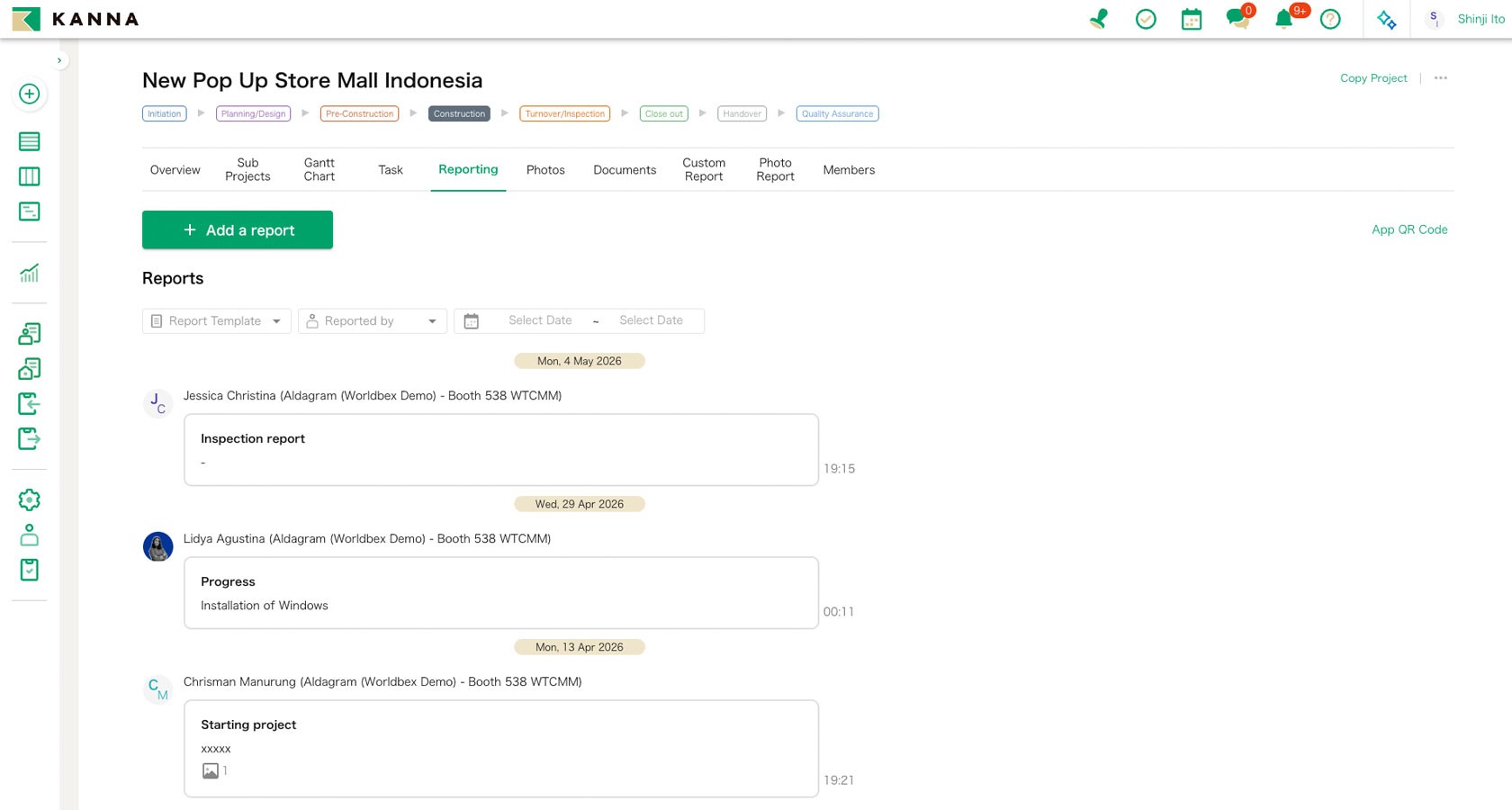Open Shinji Ito user menu

pos(1464,19)
